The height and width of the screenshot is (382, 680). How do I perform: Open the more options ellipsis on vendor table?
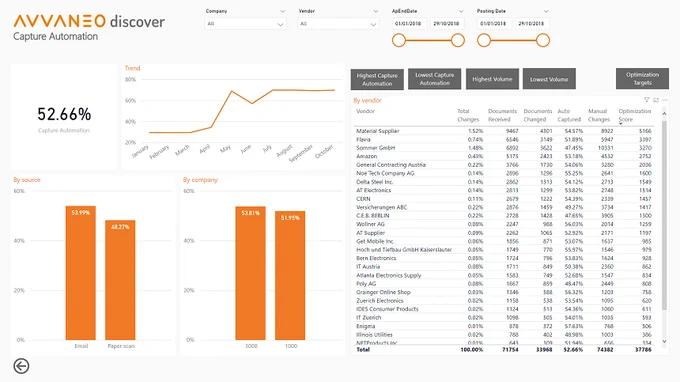coord(665,100)
